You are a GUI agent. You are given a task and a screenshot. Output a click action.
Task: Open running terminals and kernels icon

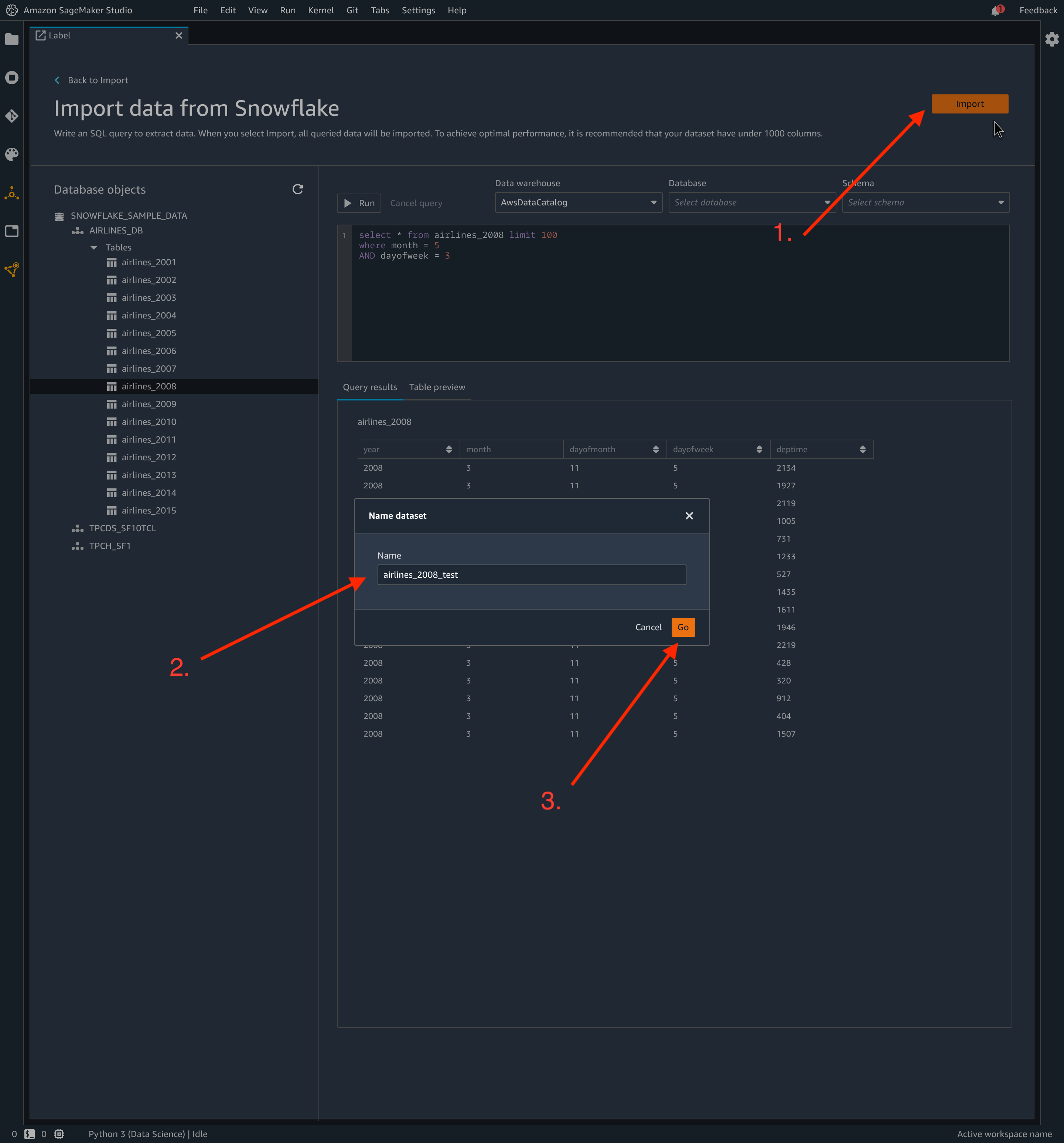(11, 78)
